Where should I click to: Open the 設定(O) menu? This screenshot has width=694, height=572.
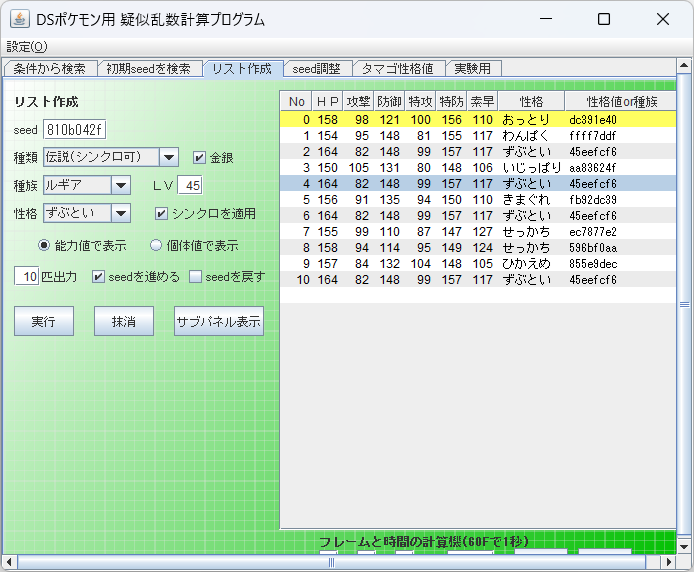pos(27,46)
